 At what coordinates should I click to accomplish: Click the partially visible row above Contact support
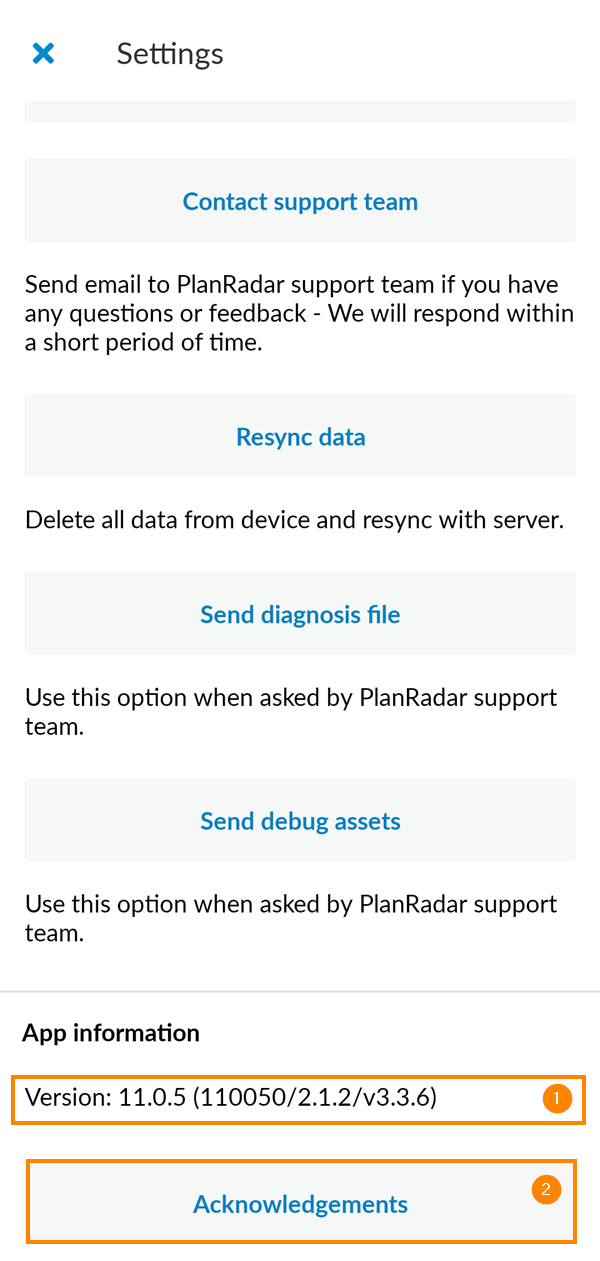click(x=300, y=105)
